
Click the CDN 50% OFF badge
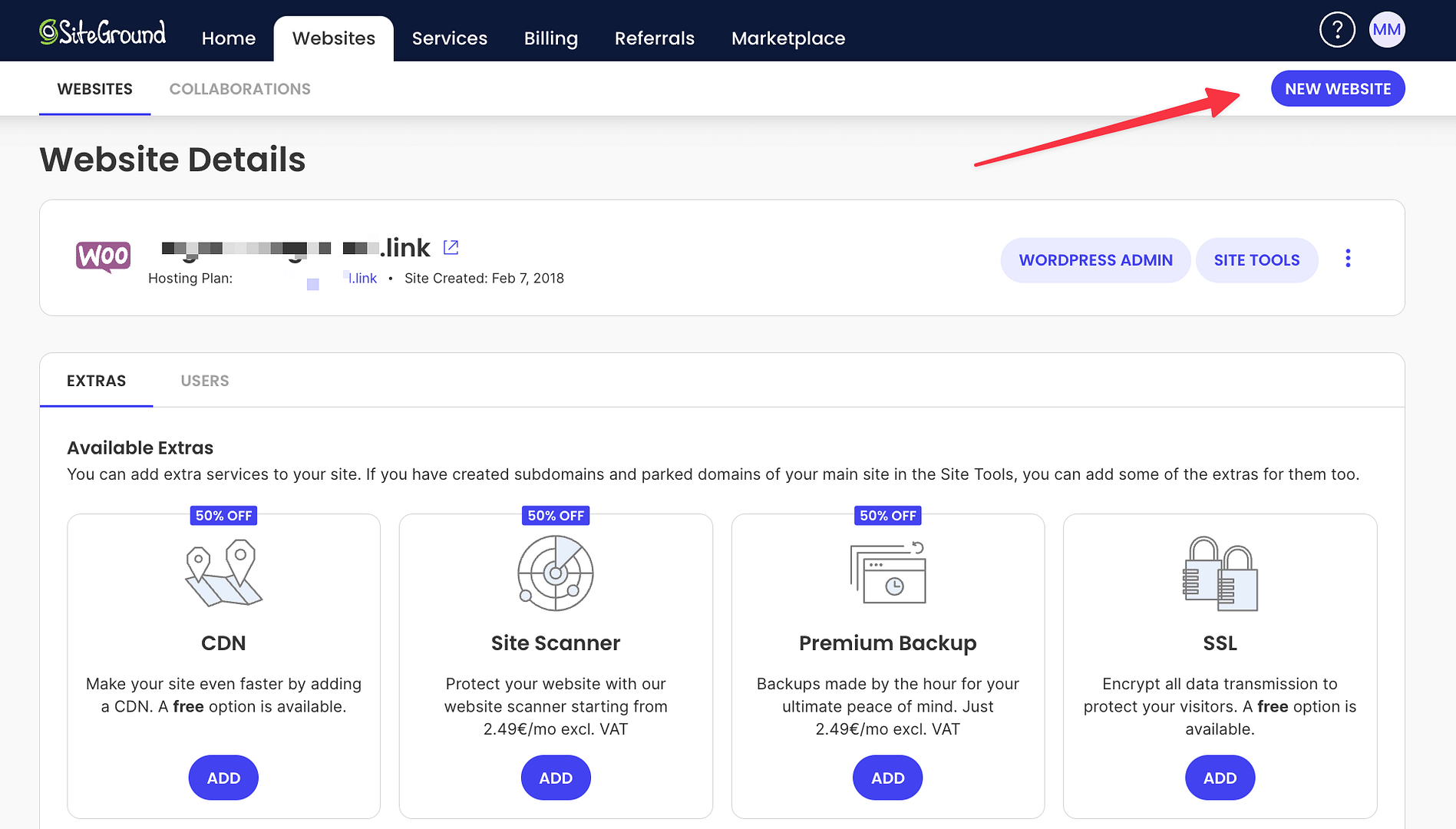pos(223,516)
